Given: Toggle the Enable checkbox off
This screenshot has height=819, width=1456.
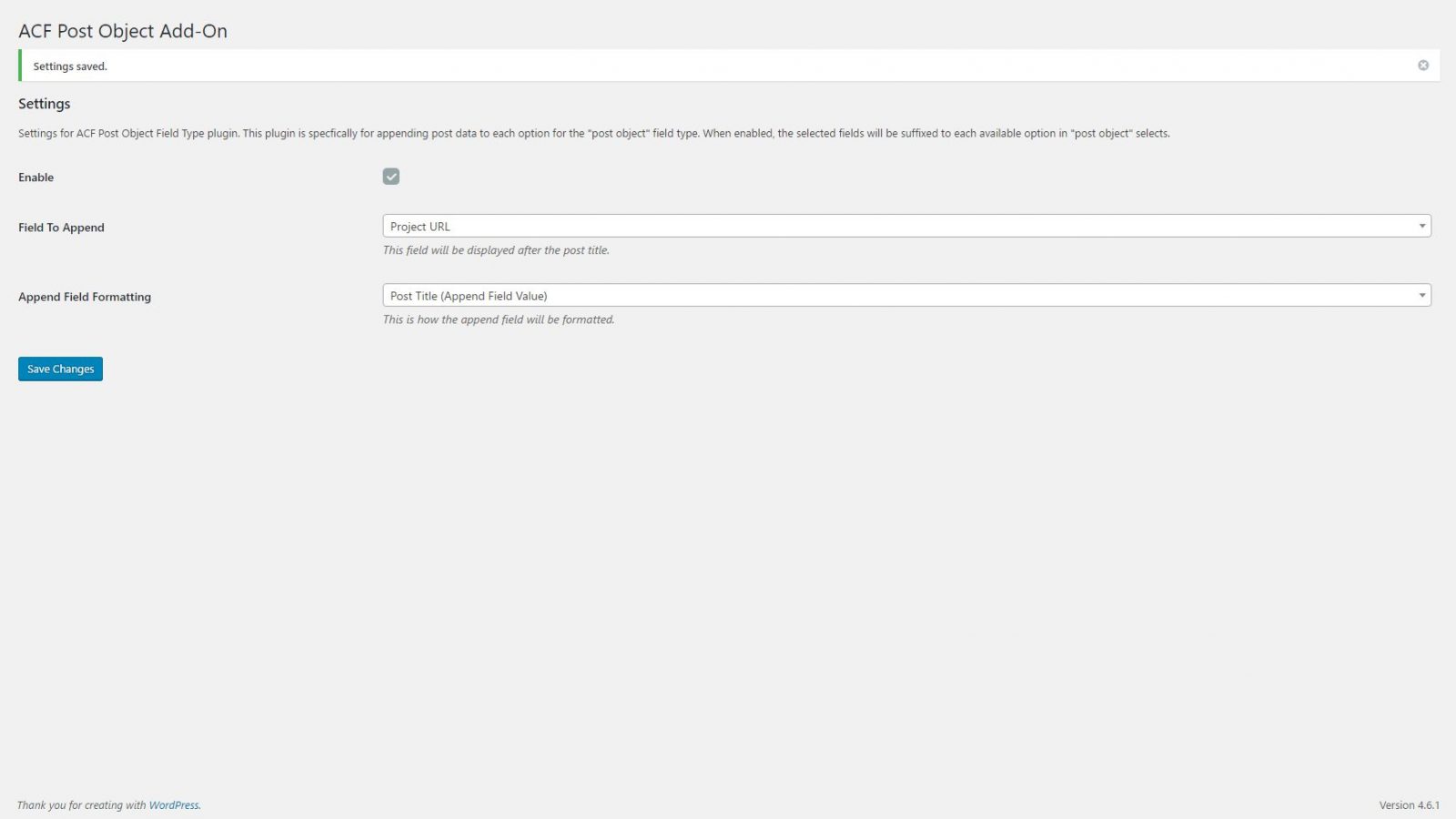Looking at the screenshot, I should [x=391, y=176].
